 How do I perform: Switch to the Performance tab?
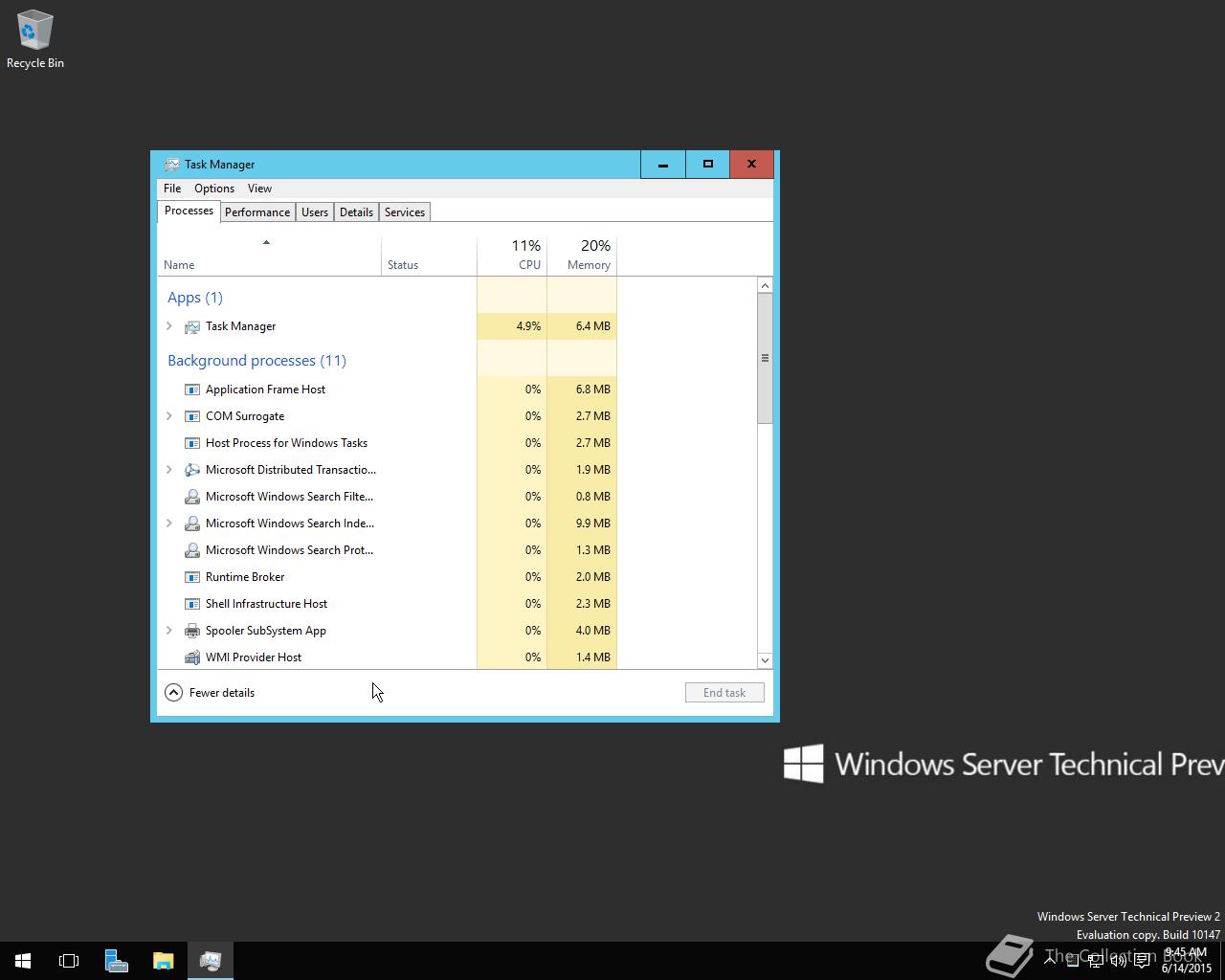(x=257, y=212)
